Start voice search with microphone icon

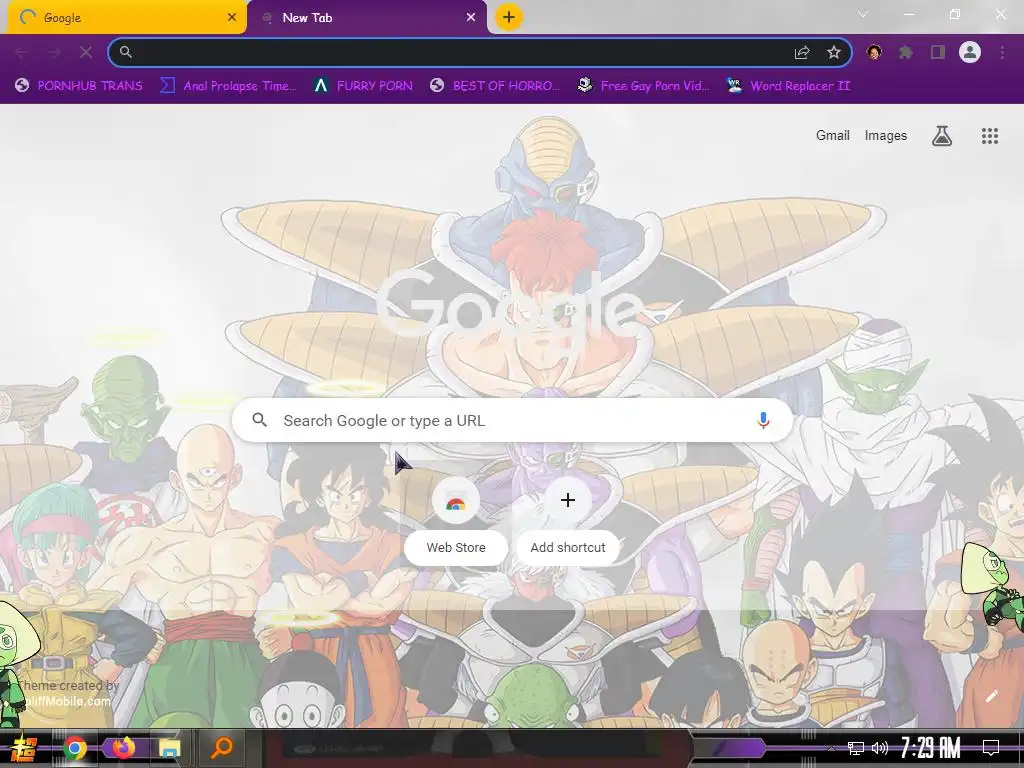[x=763, y=421]
